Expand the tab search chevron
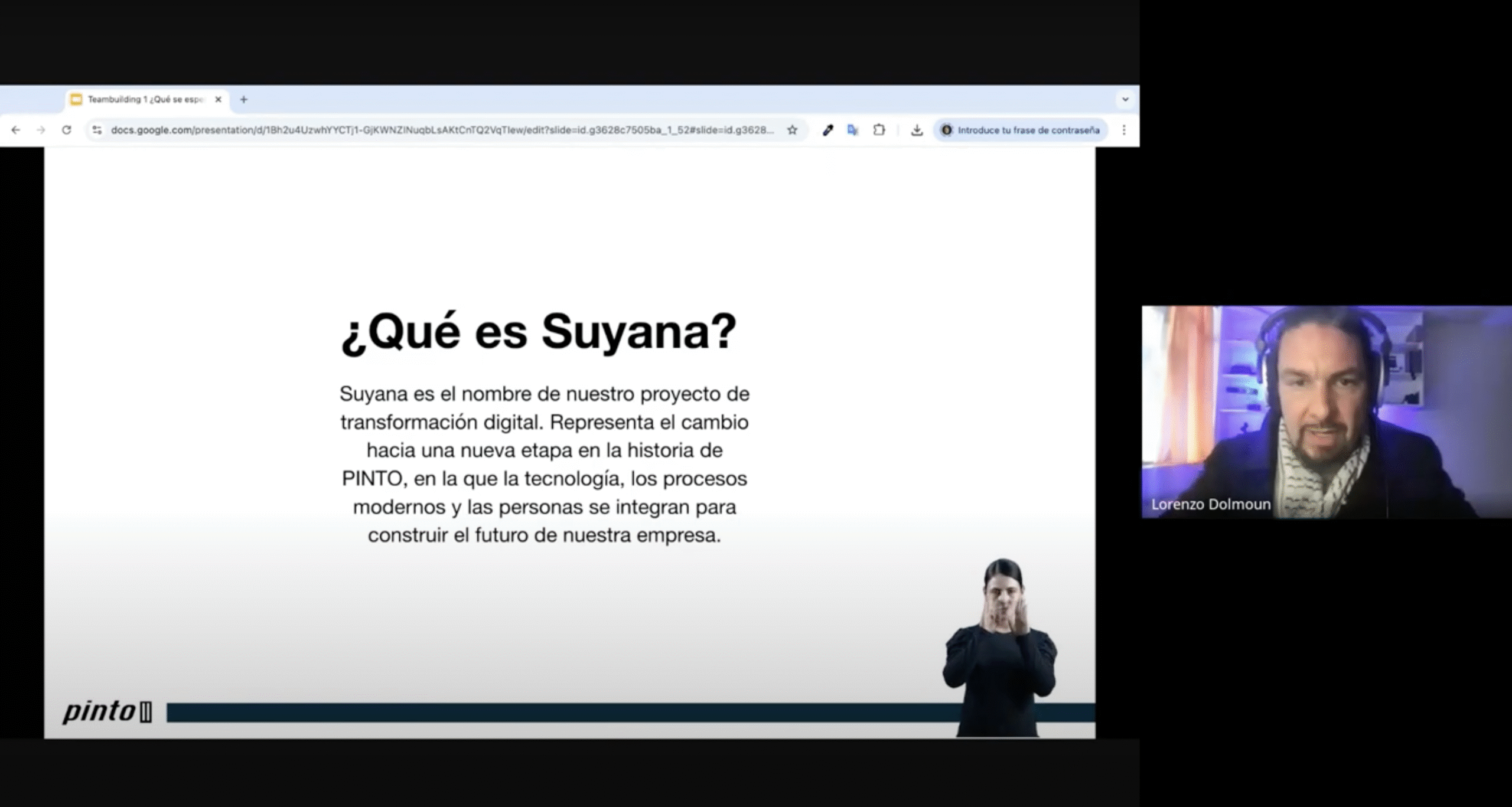1512x807 pixels. point(1125,99)
